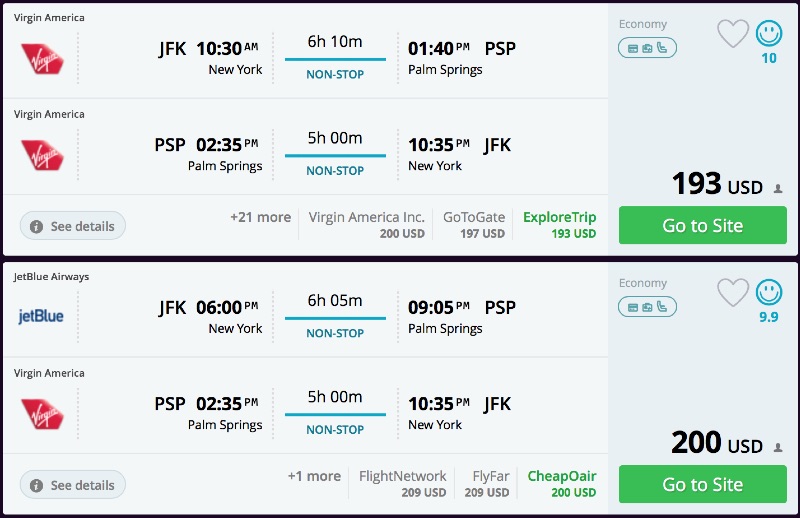Go to Site for the 193 USD fare

[702, 225]
